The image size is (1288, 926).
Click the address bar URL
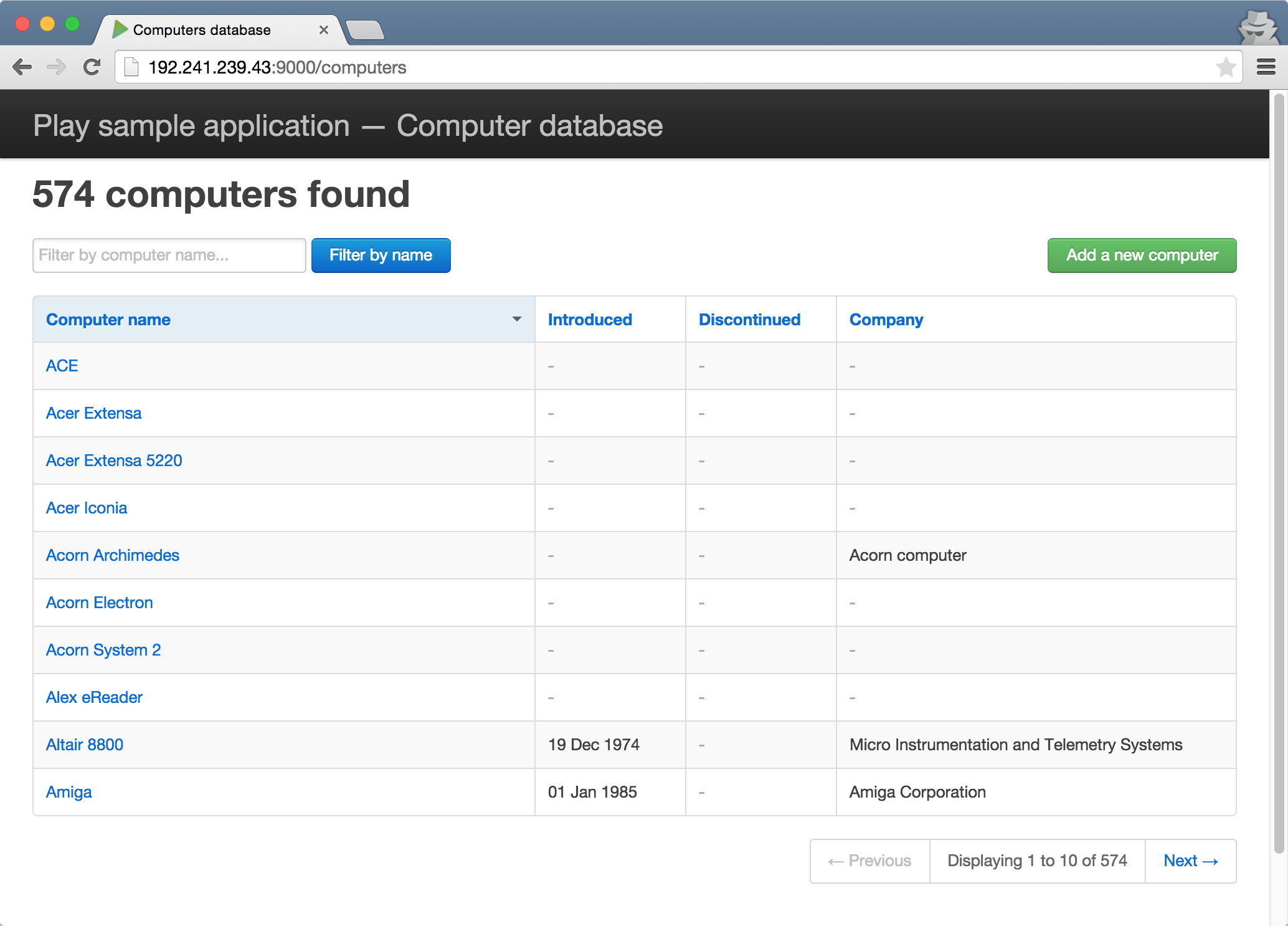point(277,67)
